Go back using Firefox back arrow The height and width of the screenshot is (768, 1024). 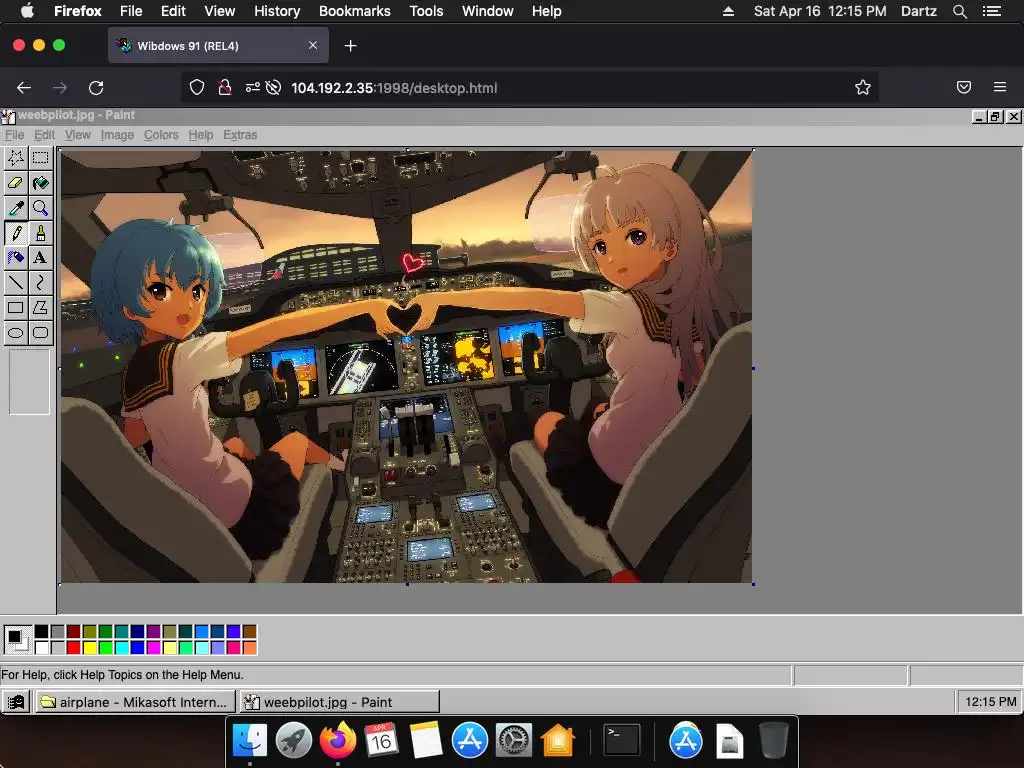point(24,88)
